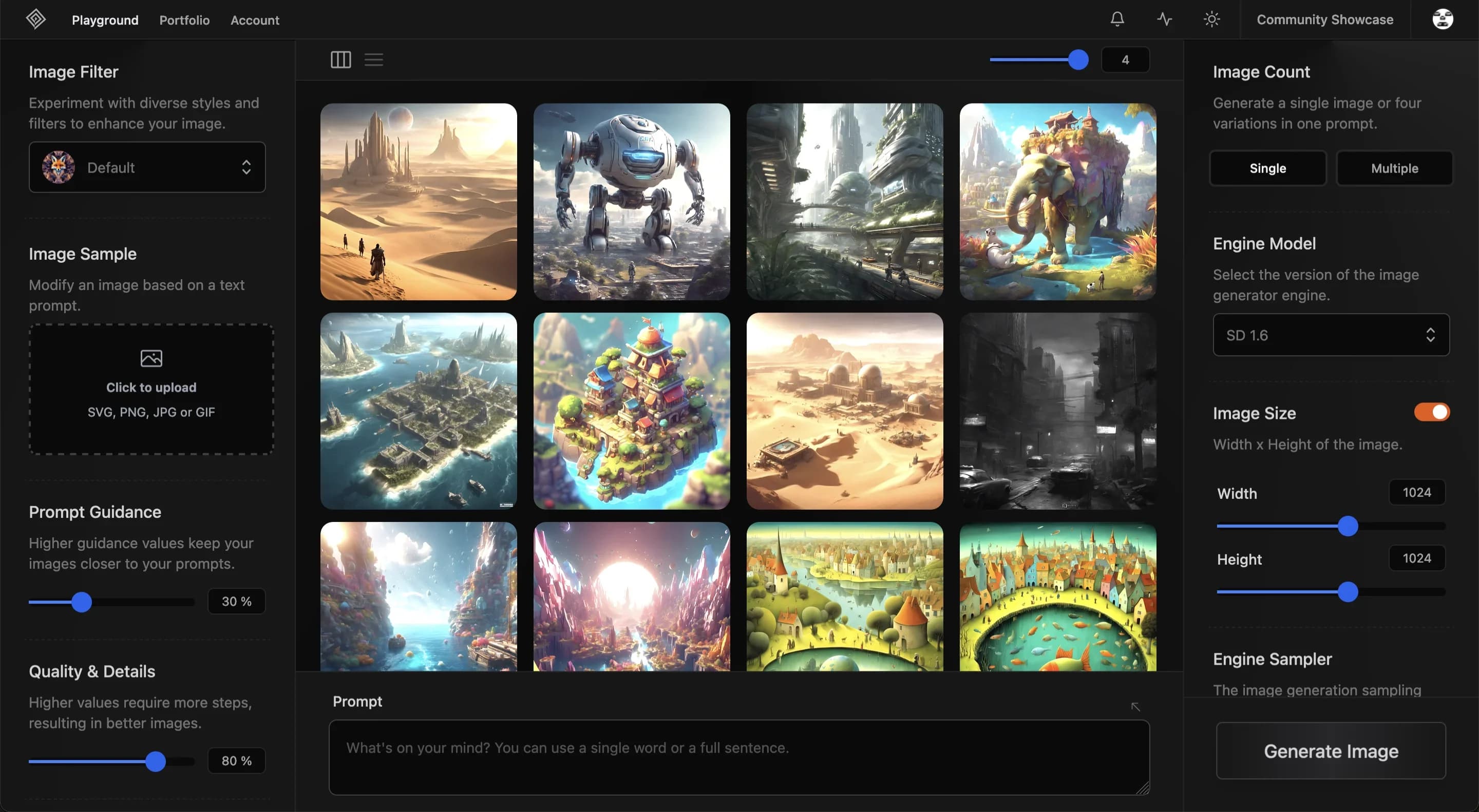Click the notification bell icon
Viewport: 1479px width, 812px height.
click(1118, 19)
